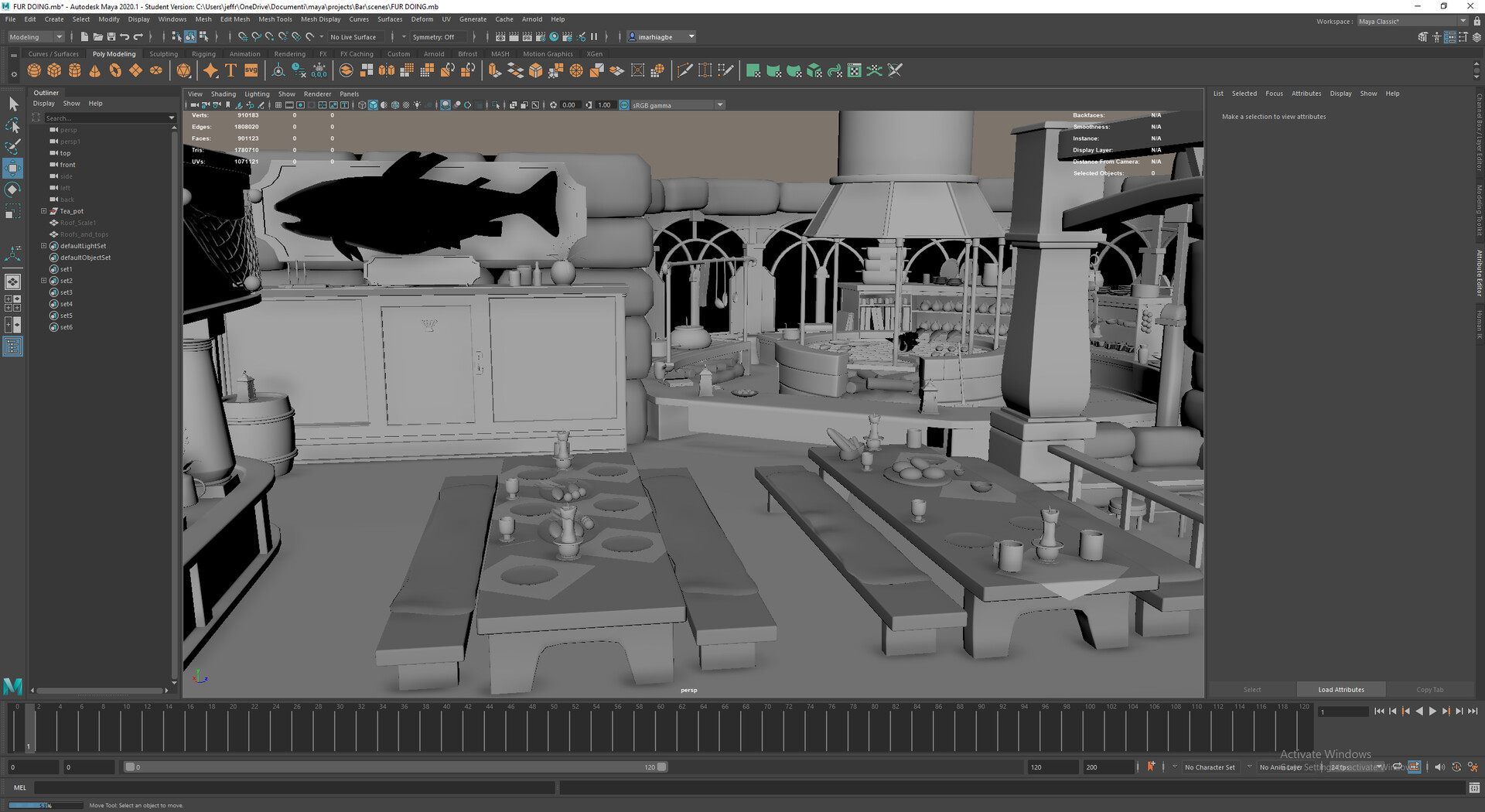This screenshot has width=1485, height=812.
Task: Toggle audio mute speaker icon
Action: (1439, 767)
